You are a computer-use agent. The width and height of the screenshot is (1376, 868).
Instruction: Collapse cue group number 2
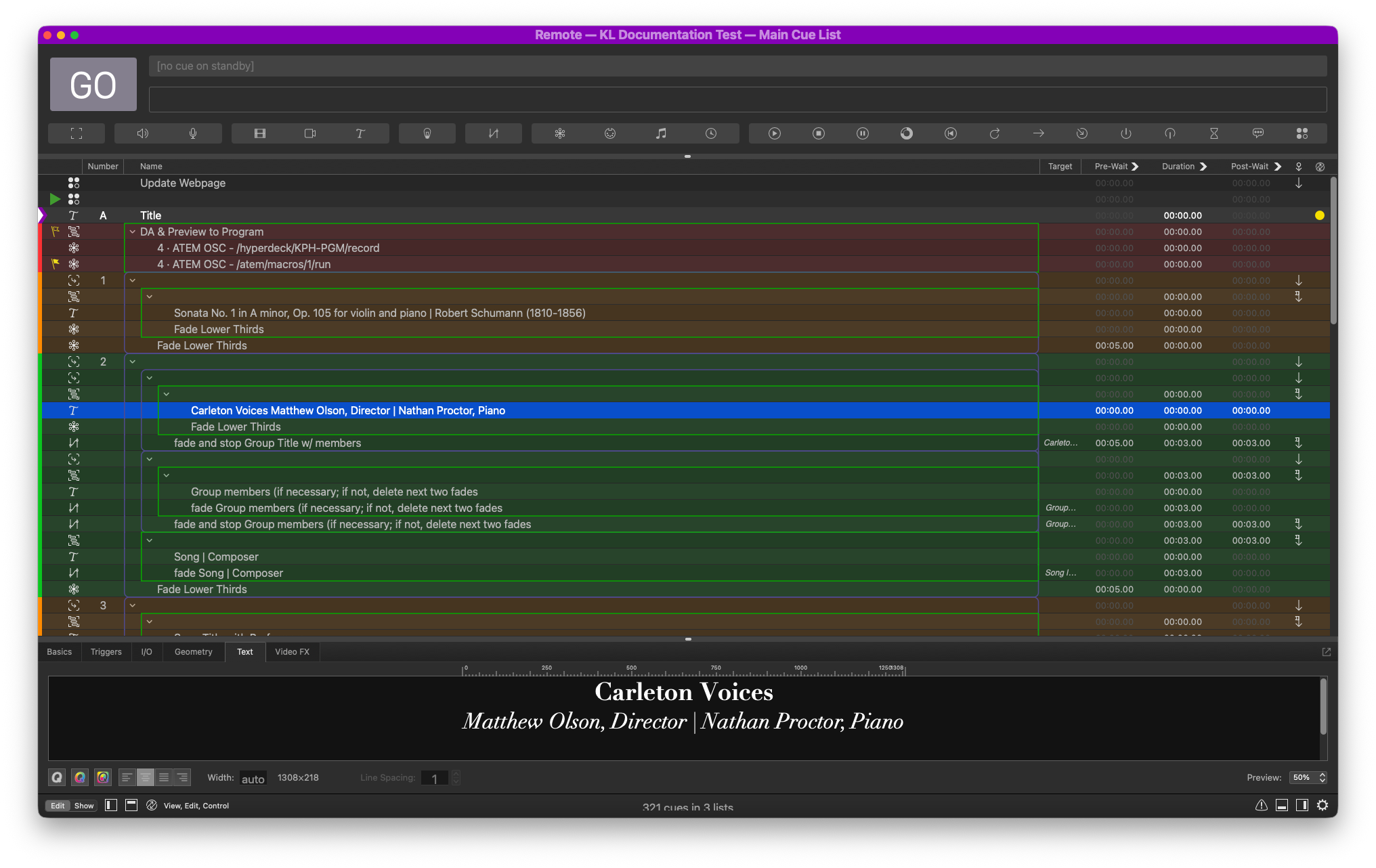pos(133,362)
